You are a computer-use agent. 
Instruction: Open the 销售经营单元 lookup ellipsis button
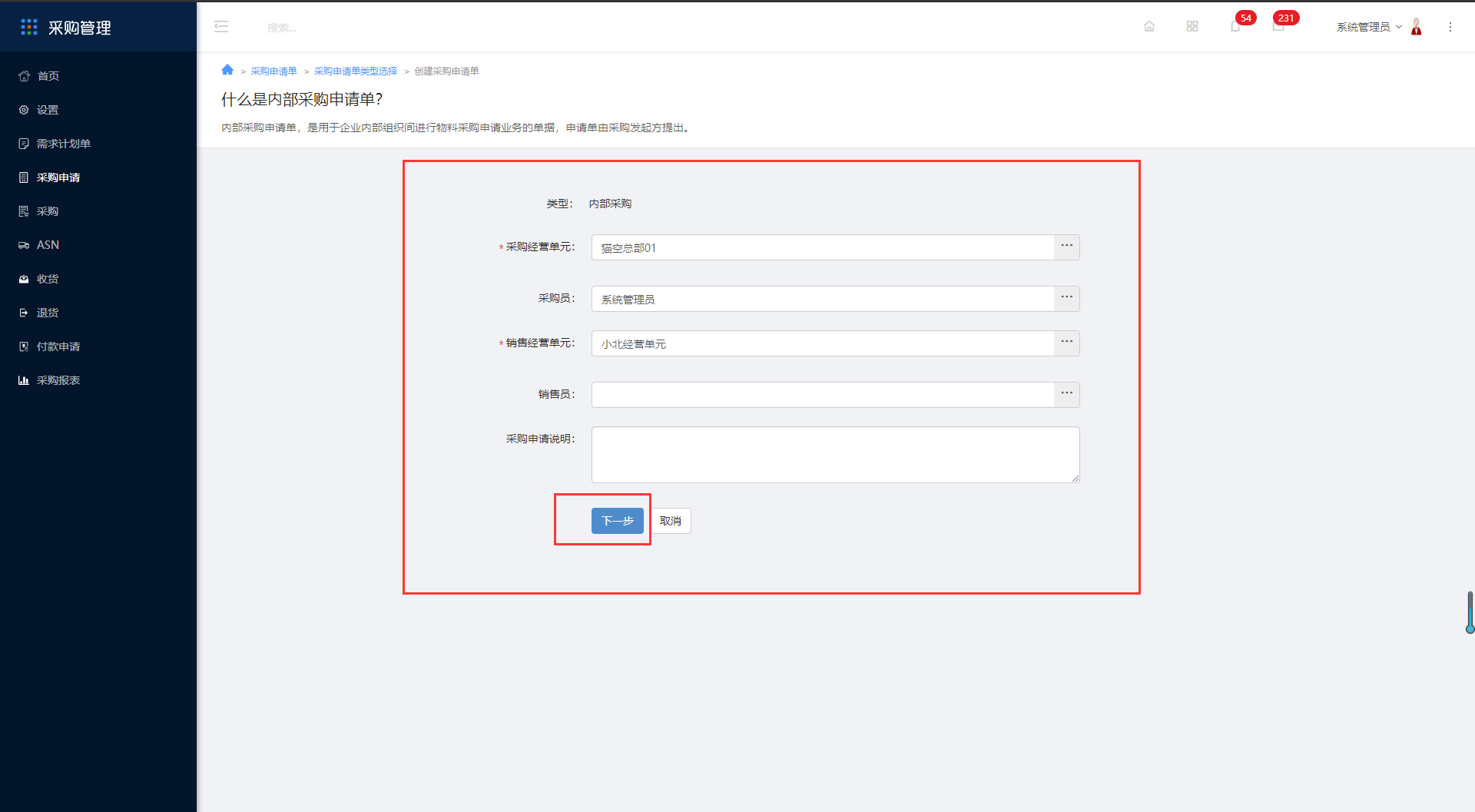click(1067, 343)
